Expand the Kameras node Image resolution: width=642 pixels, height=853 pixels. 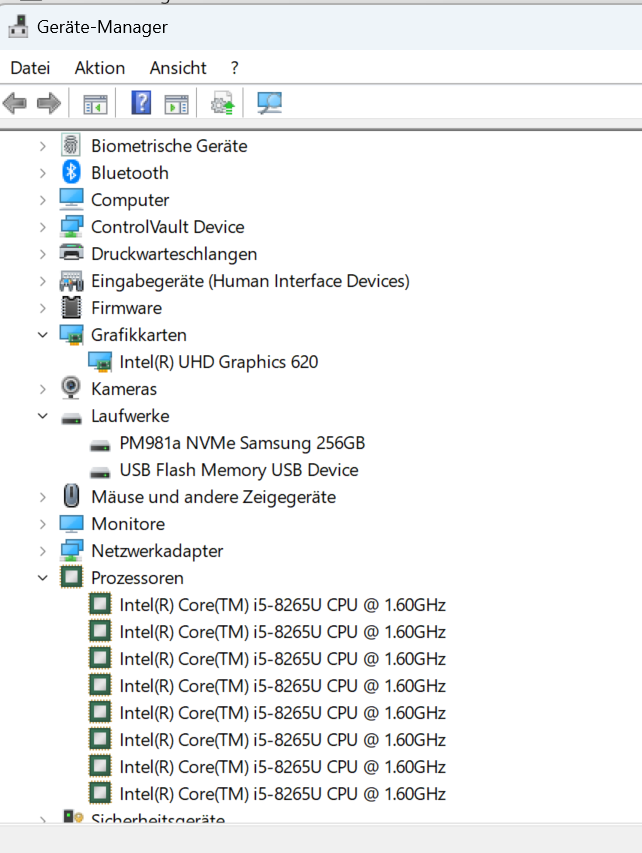click(42, 389)
